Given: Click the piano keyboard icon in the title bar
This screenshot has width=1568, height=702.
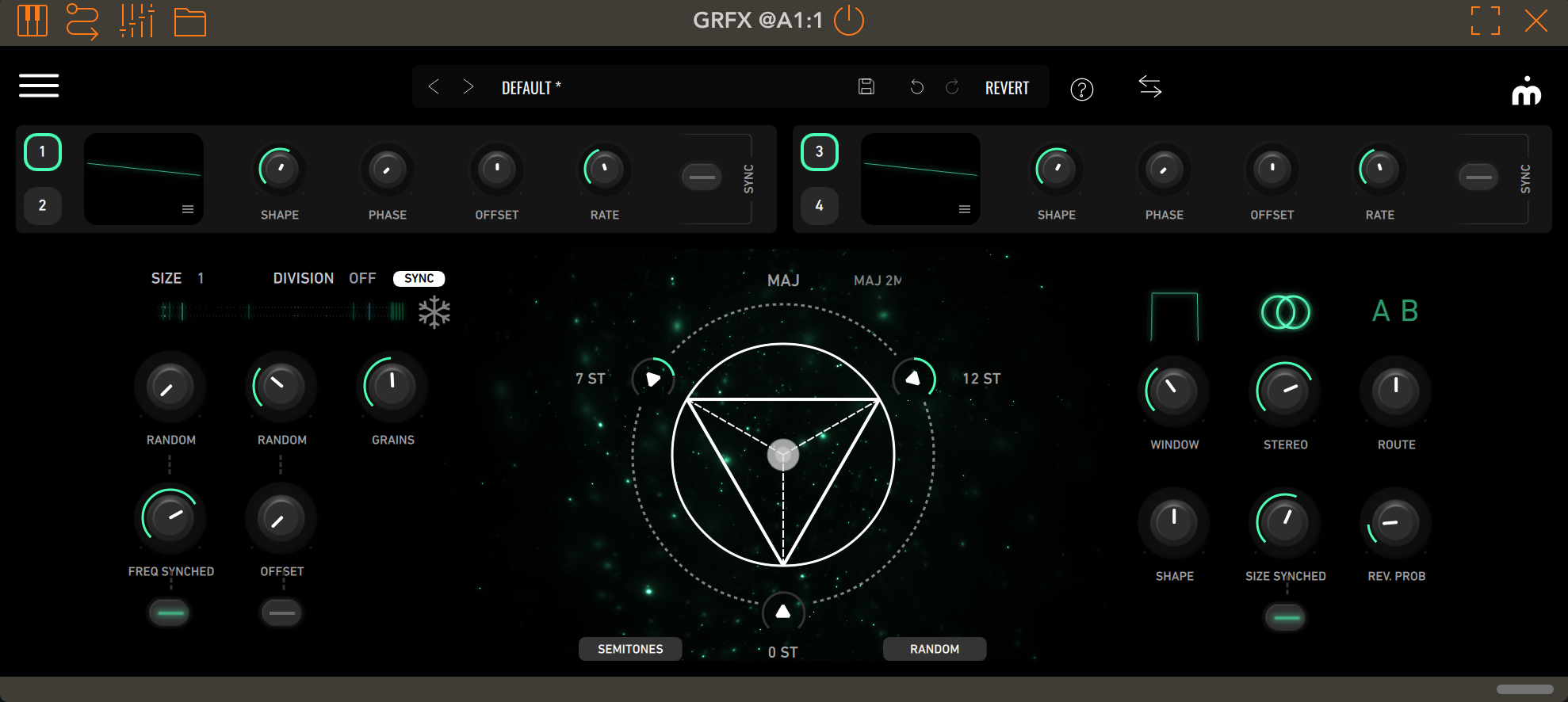Looking at the screenshot, I should pyautogui.click(x=33, y=21).
